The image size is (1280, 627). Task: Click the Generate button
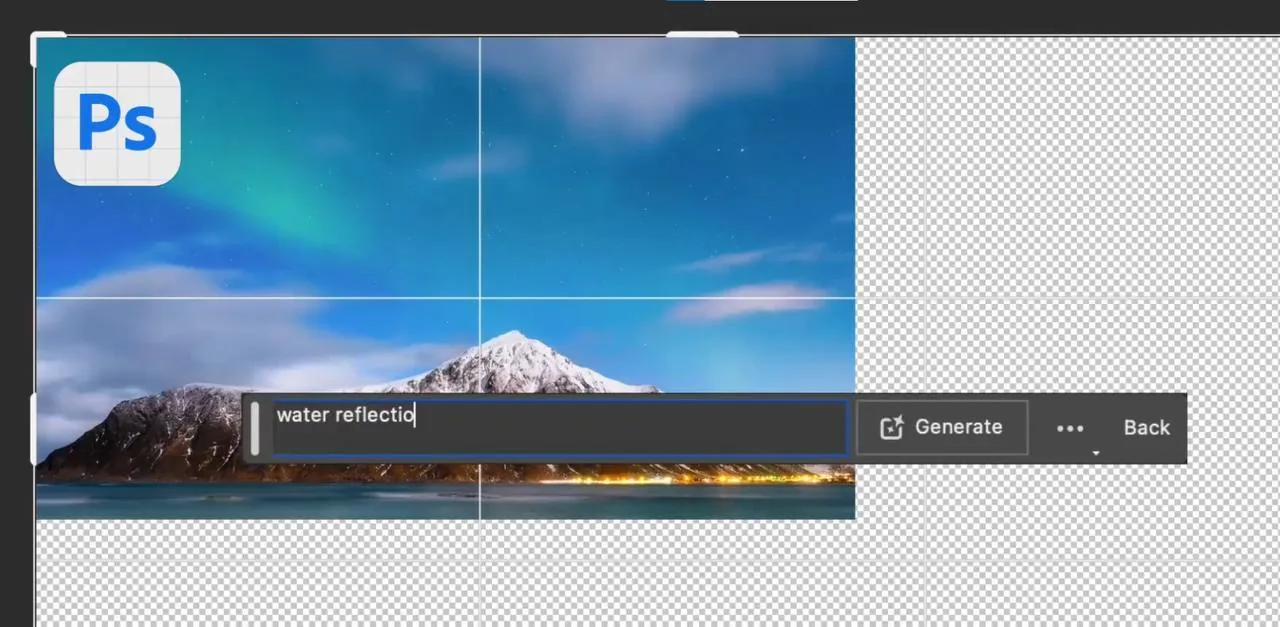tap(942, 428)
